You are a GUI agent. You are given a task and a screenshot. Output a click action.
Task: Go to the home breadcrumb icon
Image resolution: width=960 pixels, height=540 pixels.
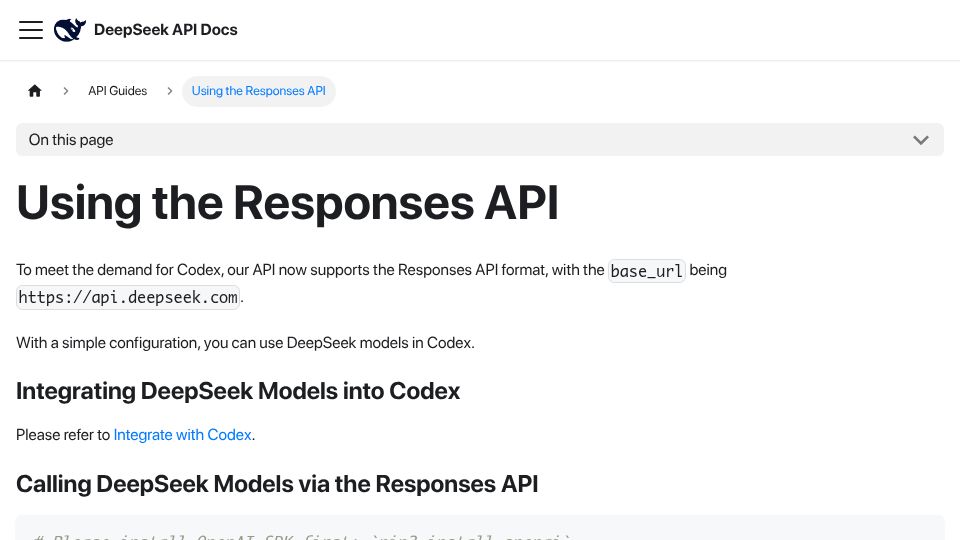tap(35, 91)
